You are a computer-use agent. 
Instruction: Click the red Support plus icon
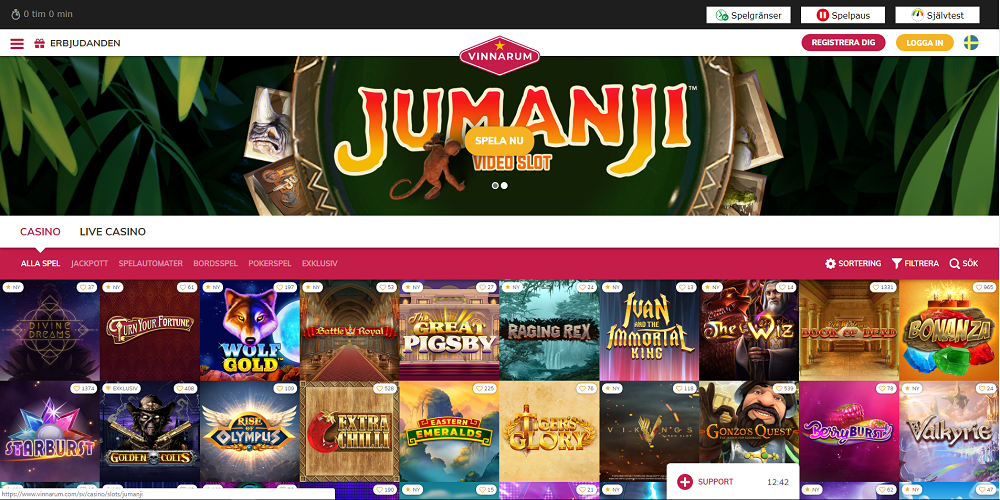(685, 482)
